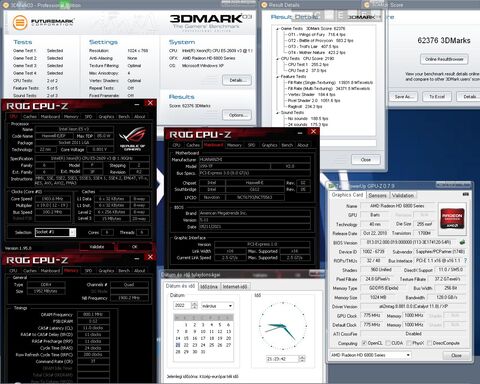Image resolution: width=480 pixels, height=384 pixels.
Task: Open the month dropdown showing március
Action: pyautogui.click(x=230, y=306)
